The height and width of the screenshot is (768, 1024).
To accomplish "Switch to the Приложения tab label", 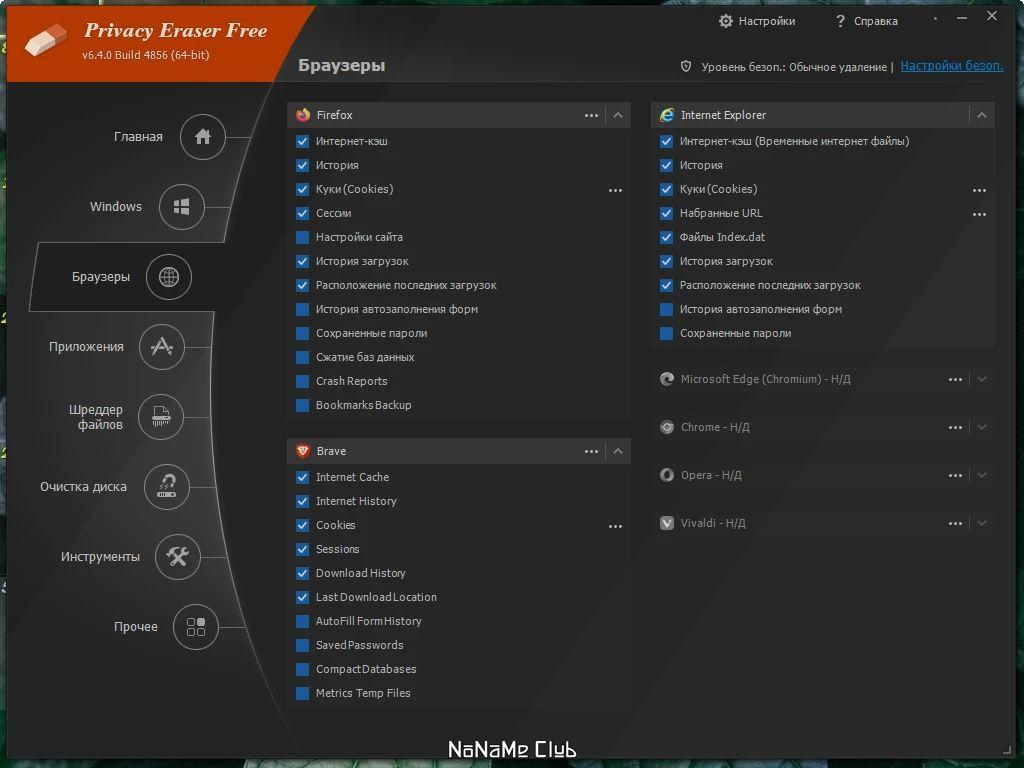I will tap(86, 347).
